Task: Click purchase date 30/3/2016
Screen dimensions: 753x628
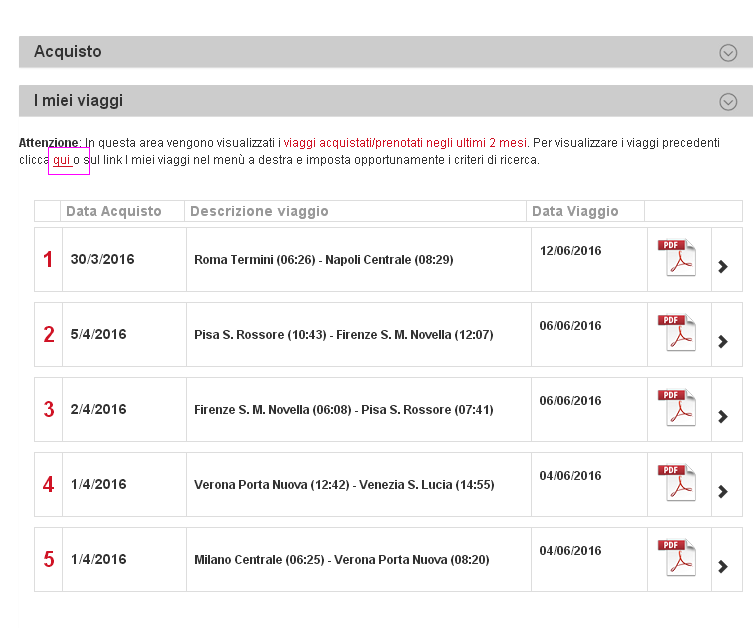Action: tap(102, 259)
